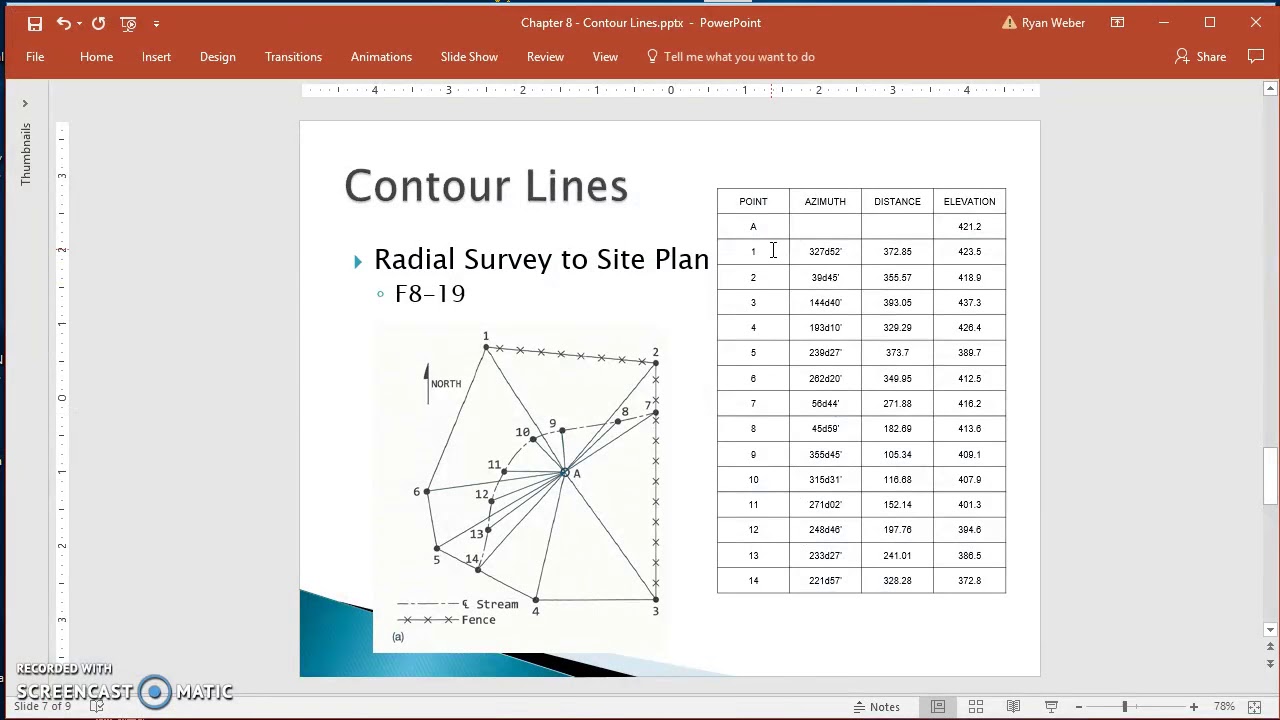Click the vertical scrollbar thumb

tap(1270, 476)
